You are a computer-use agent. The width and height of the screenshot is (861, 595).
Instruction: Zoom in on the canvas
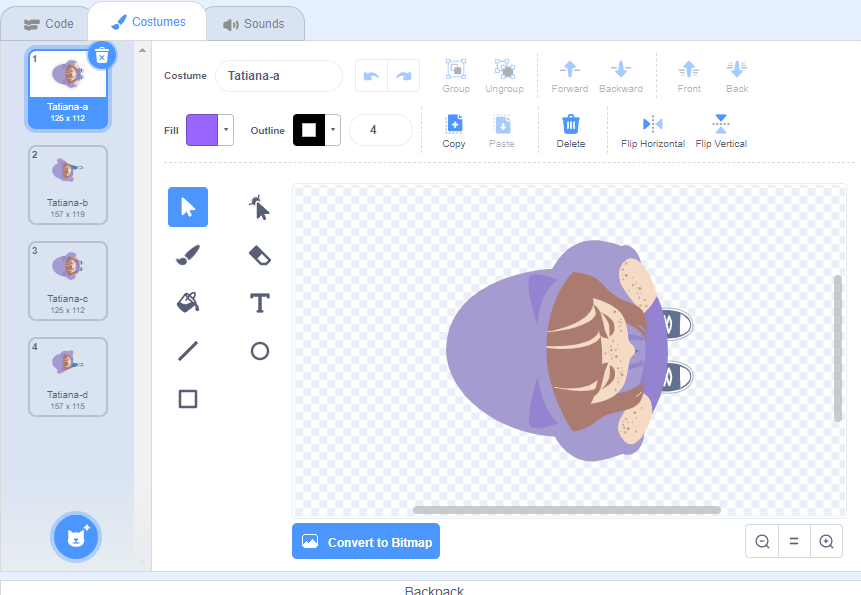(826, 542)
